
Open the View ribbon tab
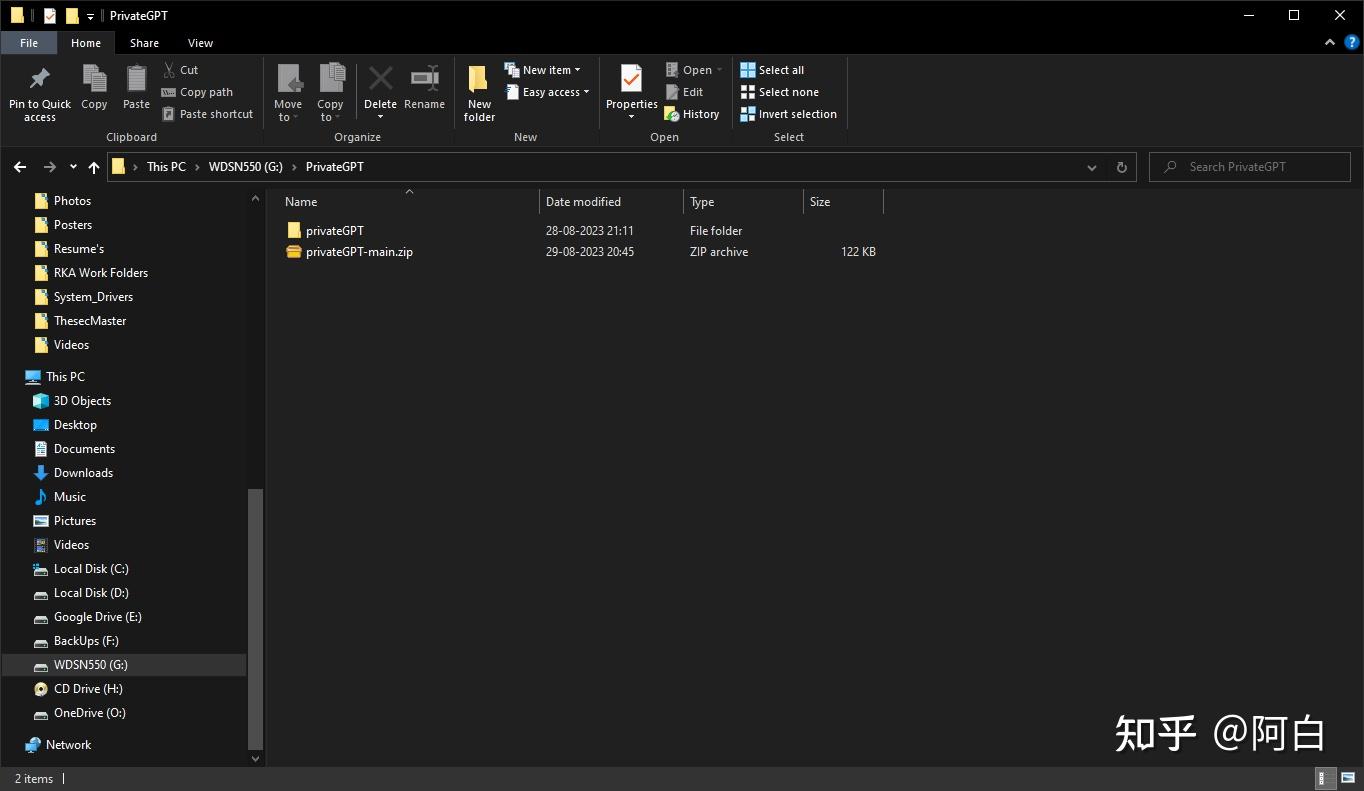tap(200, 43)
